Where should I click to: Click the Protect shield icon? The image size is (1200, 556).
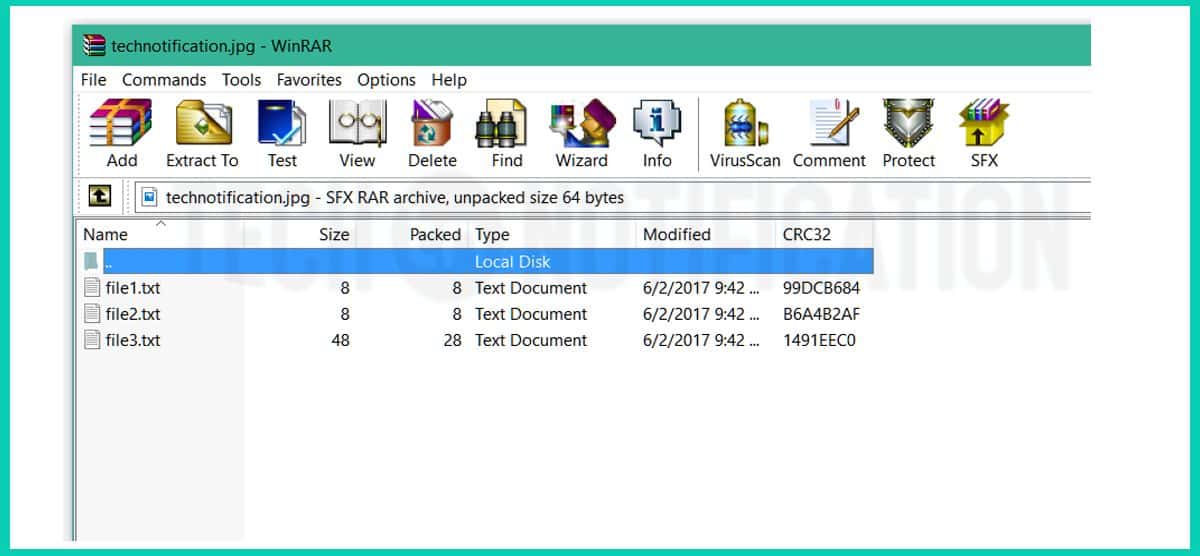908,124
